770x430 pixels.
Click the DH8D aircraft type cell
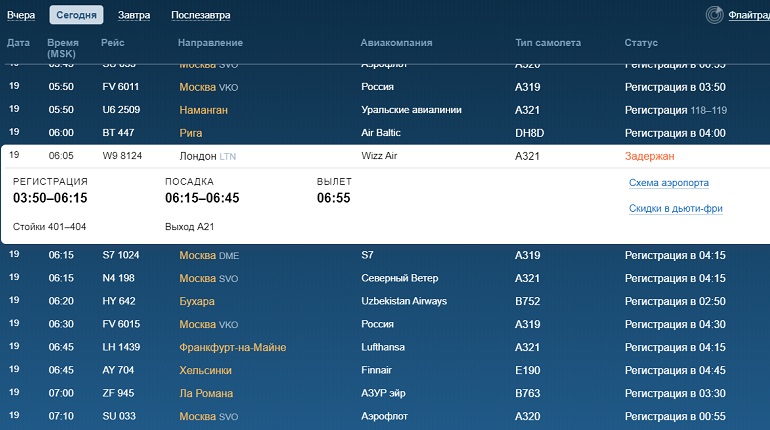[x=529, y=133]
